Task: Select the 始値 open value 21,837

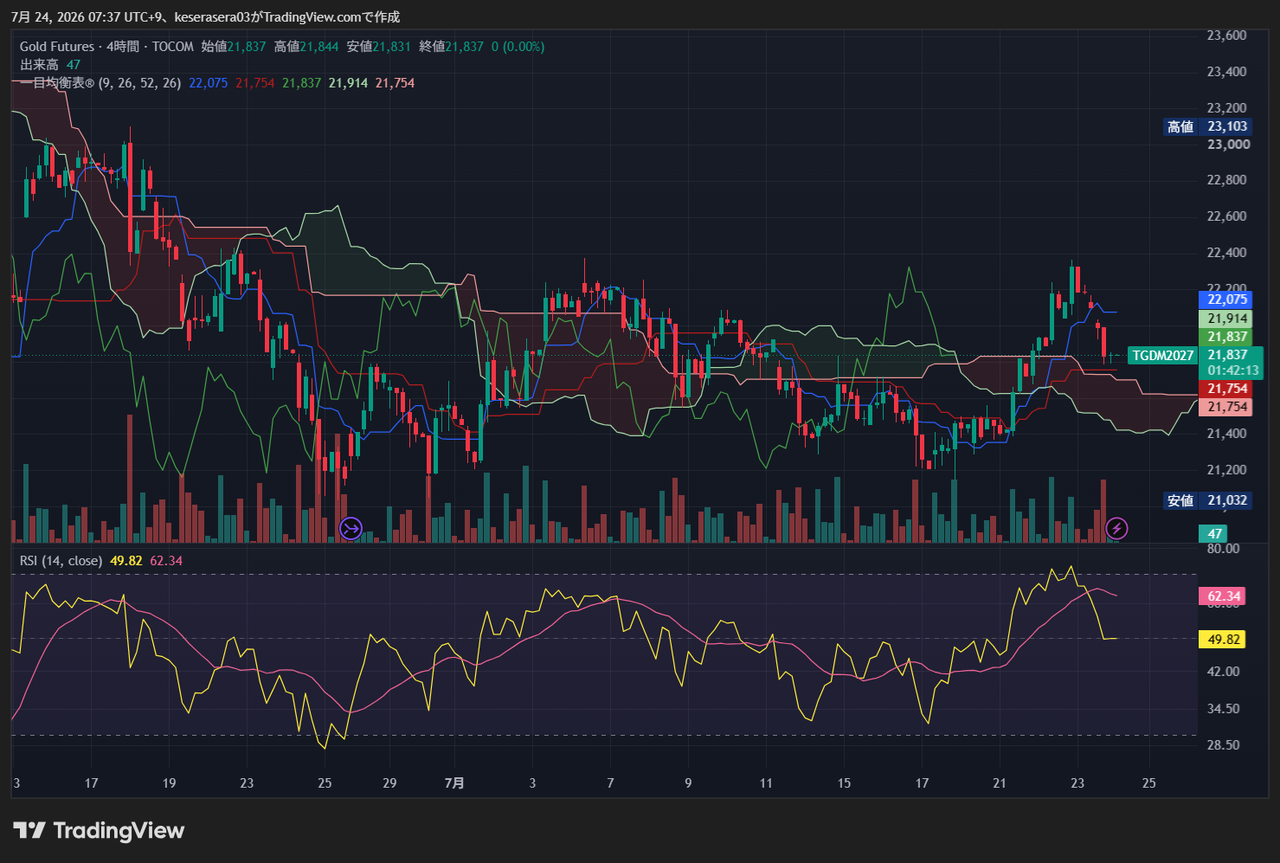Action: pos(246,47)
